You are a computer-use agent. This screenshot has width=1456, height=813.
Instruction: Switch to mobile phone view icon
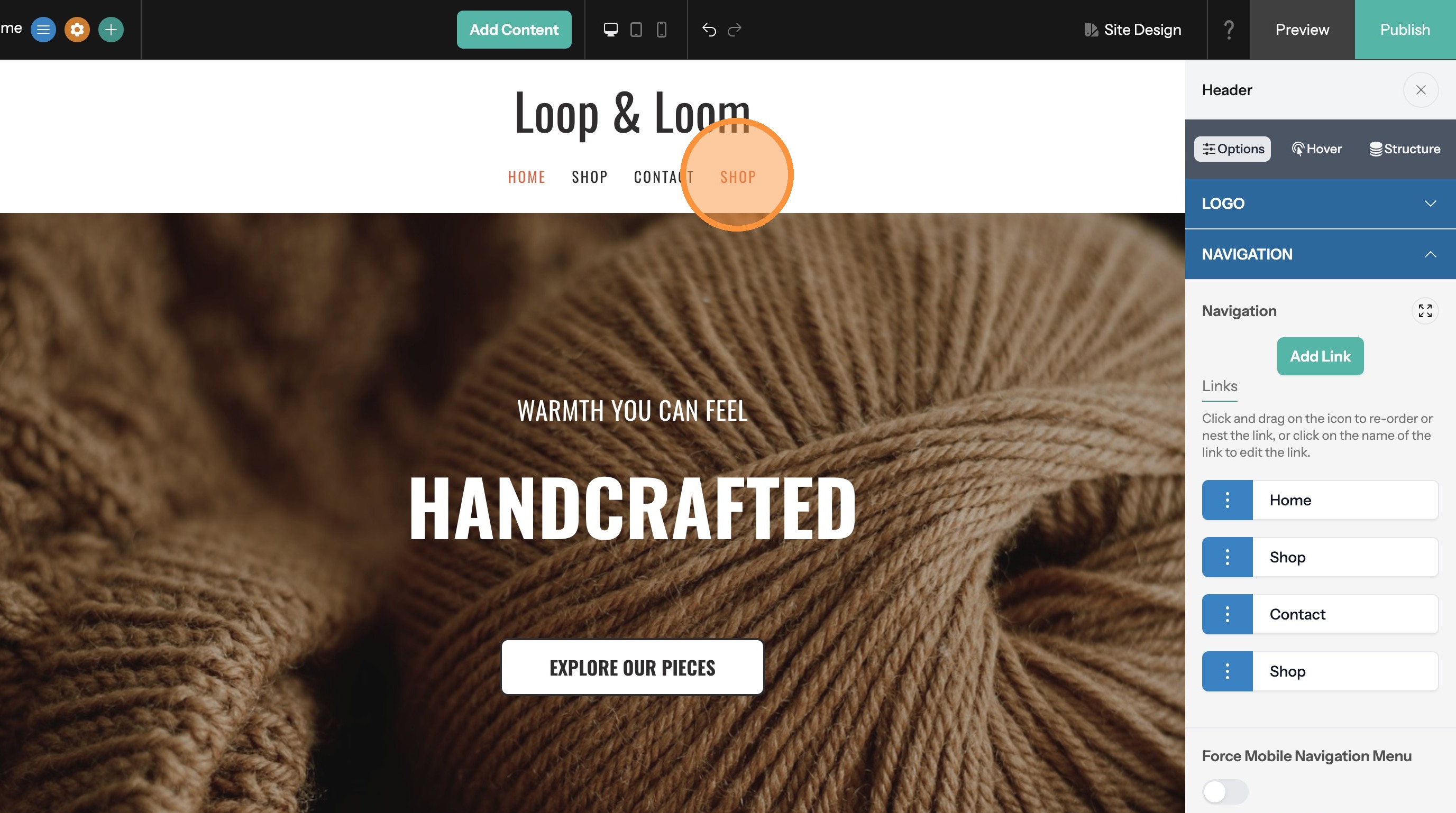pyautogui.click(x=661, y=30)
